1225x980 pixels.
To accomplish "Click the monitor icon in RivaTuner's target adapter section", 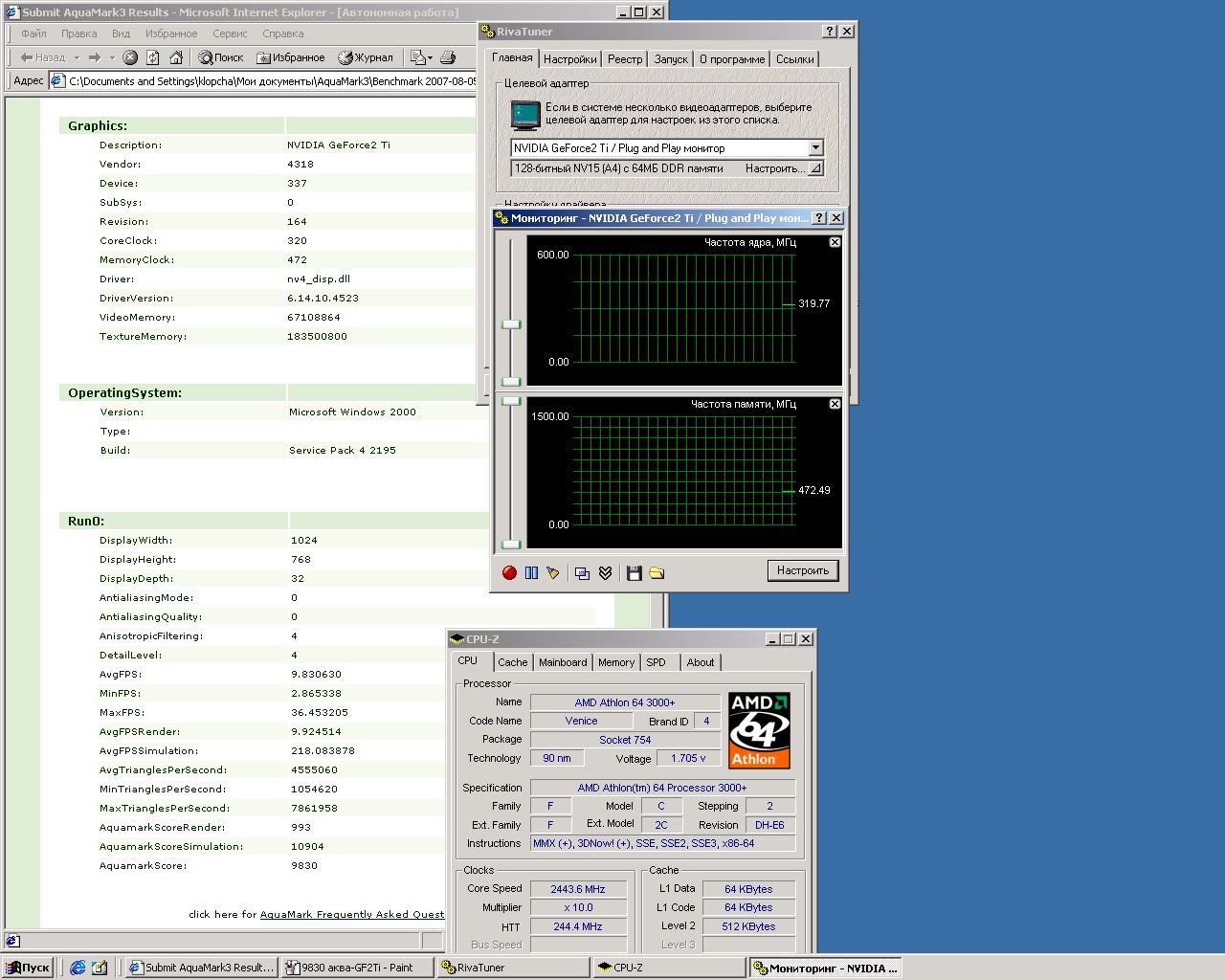I will [x=525, y=115].
